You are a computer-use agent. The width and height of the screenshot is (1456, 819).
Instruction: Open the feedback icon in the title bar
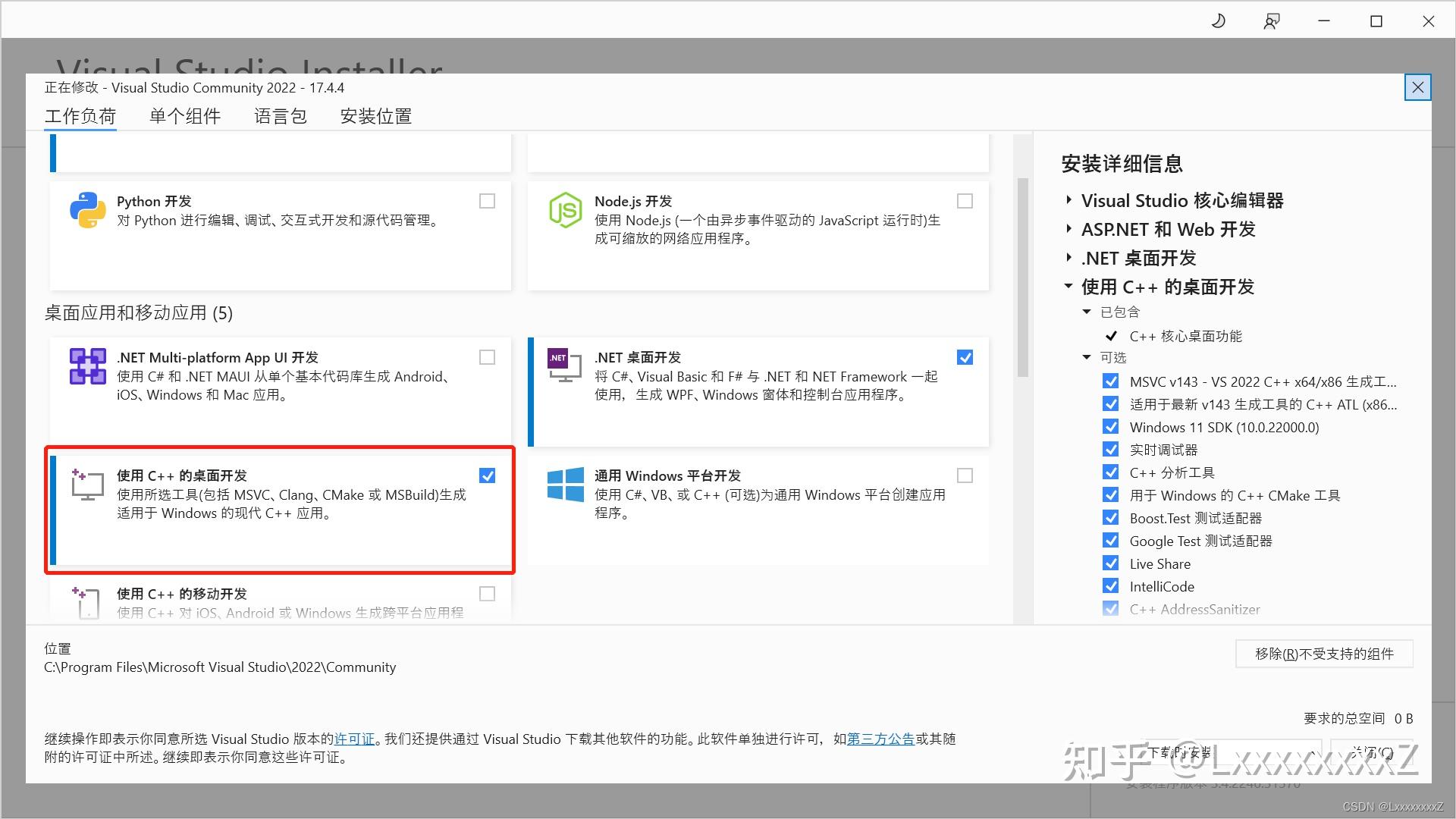(x=1271, y=20)
